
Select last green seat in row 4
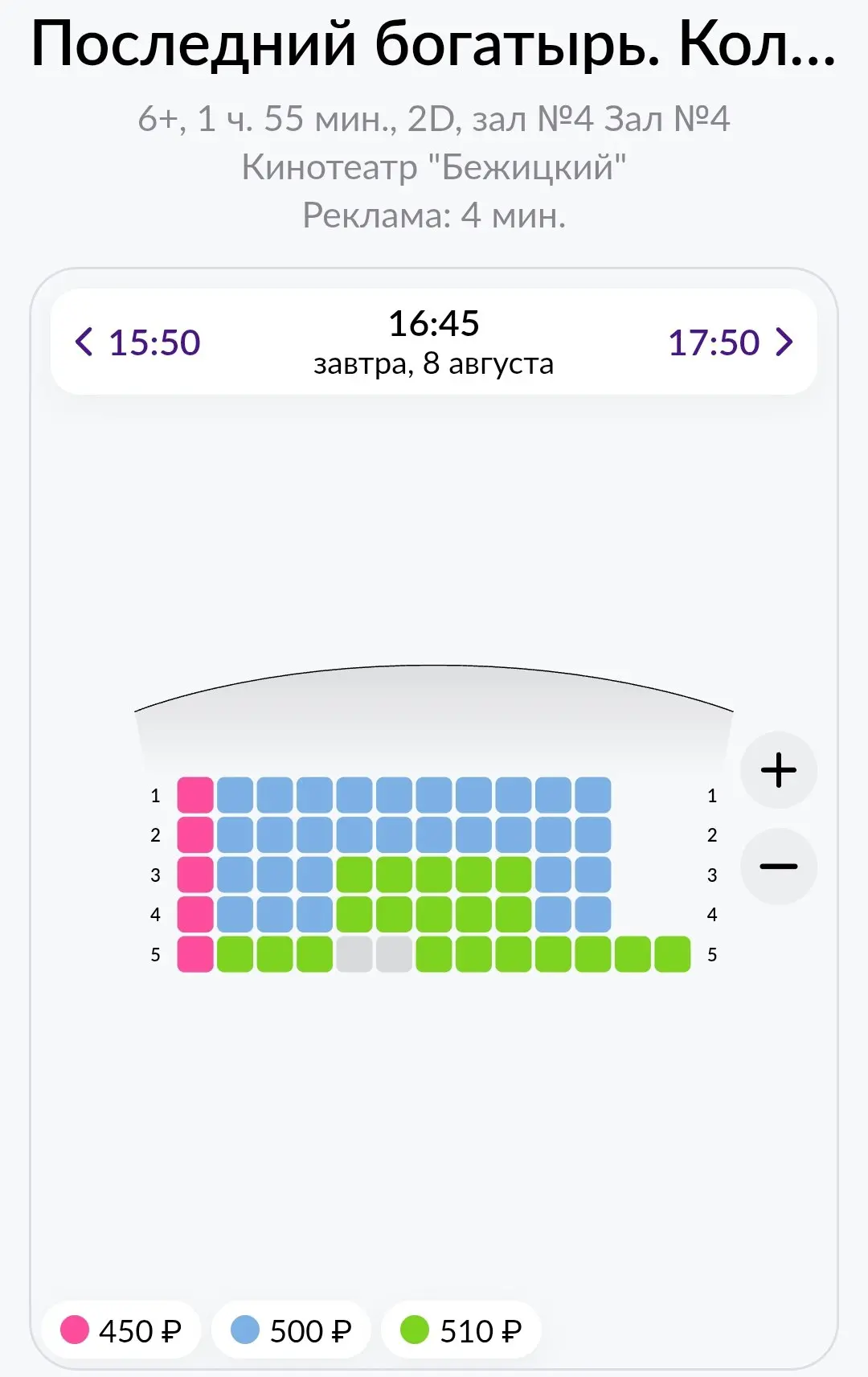[514, 914]
